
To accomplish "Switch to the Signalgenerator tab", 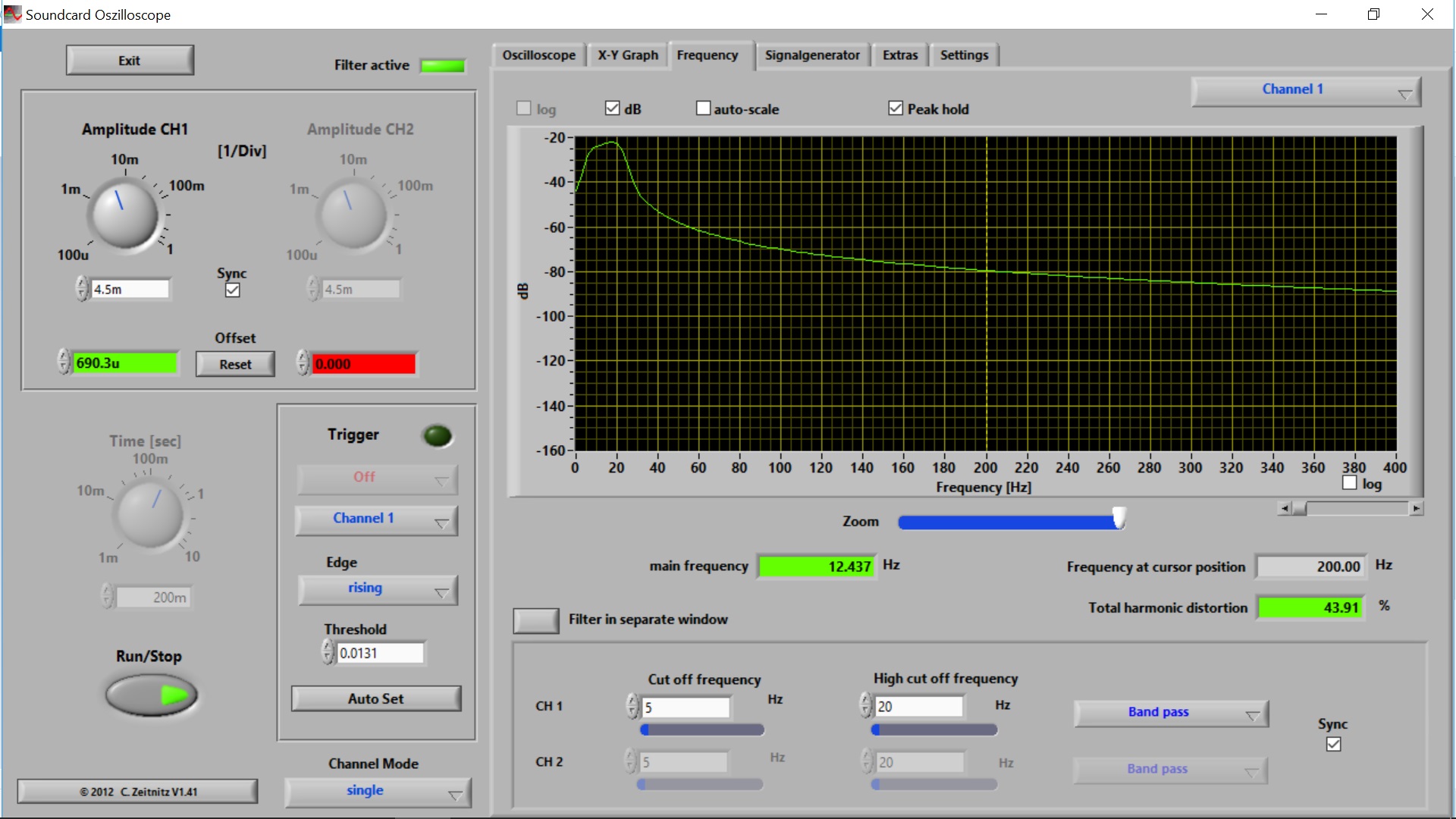I will click(811, 55).
